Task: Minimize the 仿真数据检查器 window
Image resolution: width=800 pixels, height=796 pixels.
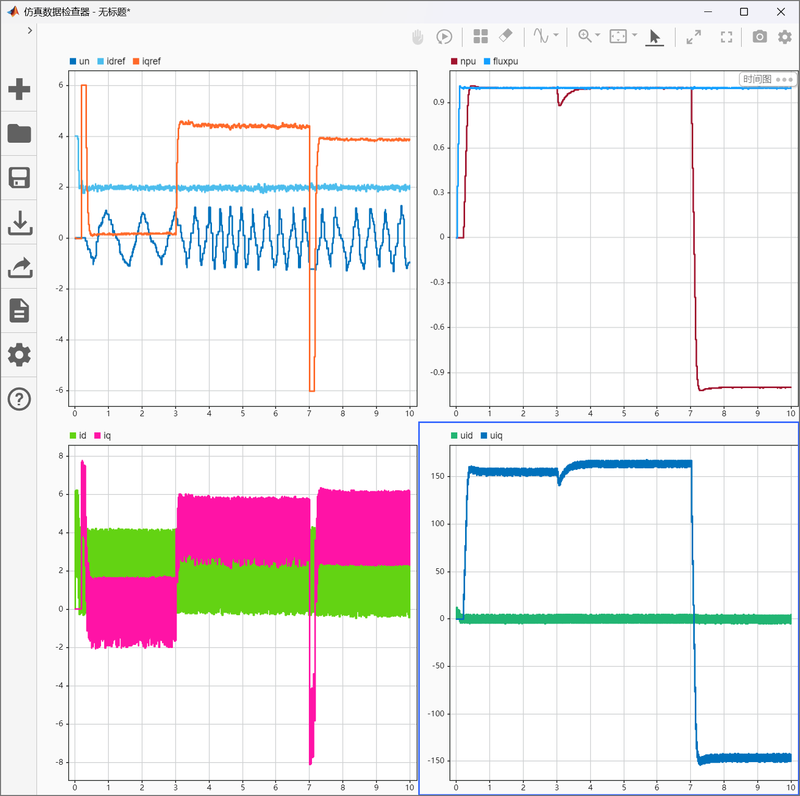Action: click(708, 12)
